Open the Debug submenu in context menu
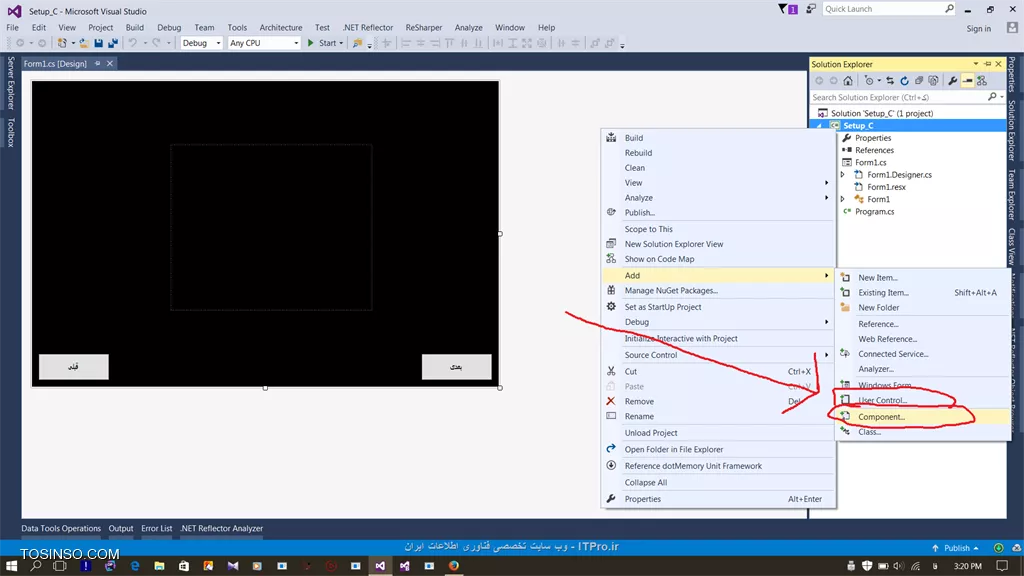 [717, 322]
